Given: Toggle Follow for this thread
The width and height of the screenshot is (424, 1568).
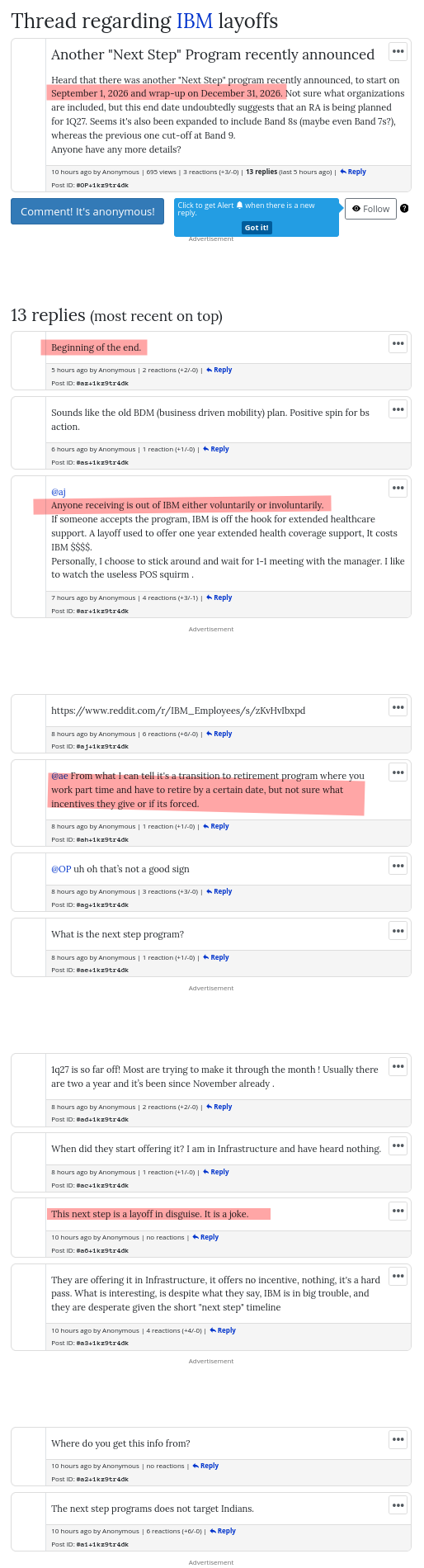Looking at the screenshot, I should click(370, 209).
